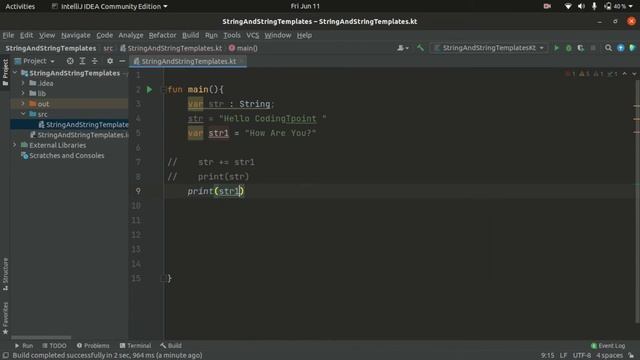Click 4 spaces indent setting
The image size is (640, 360).
[x=609, y=356]
